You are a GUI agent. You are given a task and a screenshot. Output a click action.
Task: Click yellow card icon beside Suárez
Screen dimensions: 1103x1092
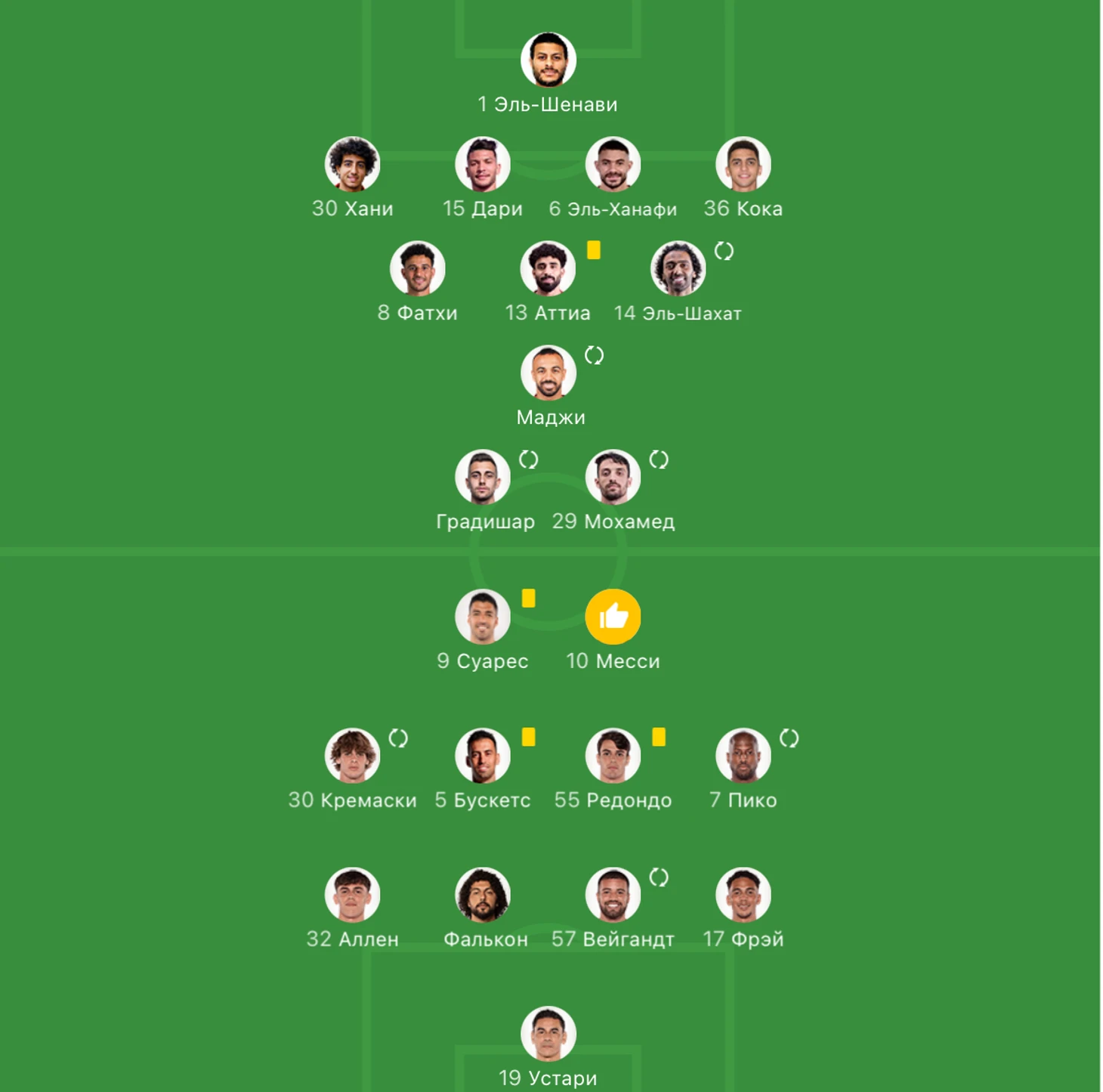pyautogui.click(x=529, y=599)
